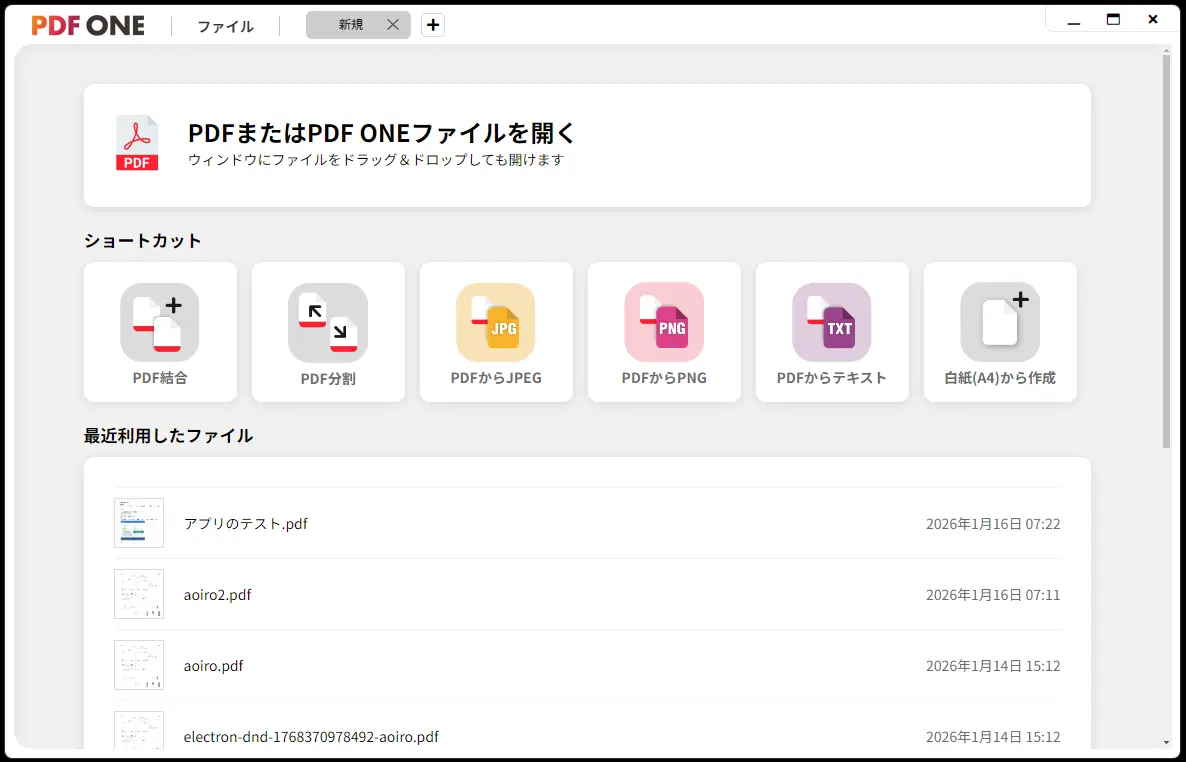
Task: Click the 最近利用したファイル section heading
Action: [x=168, y=435]
